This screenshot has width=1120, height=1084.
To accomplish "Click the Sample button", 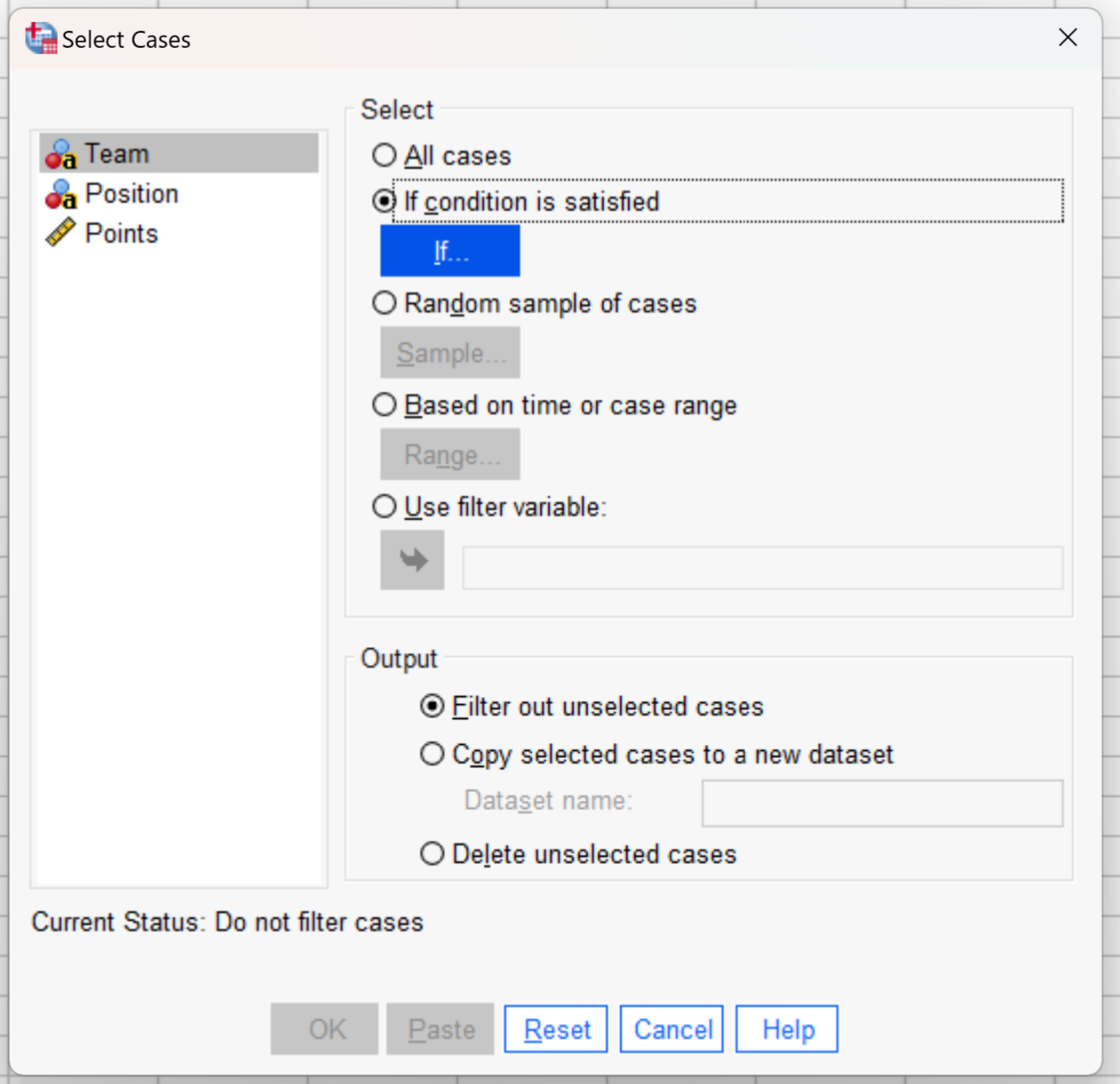I will (450, 352).
